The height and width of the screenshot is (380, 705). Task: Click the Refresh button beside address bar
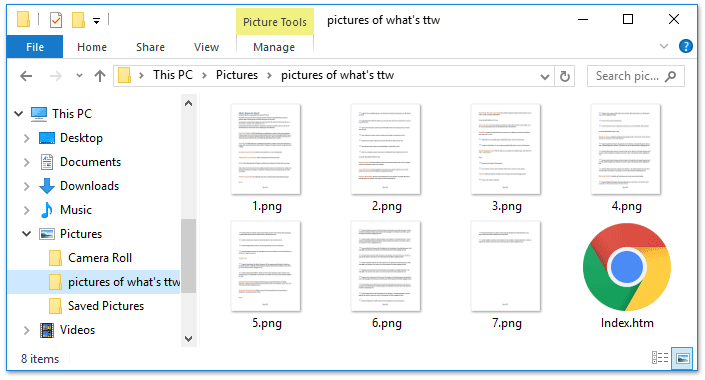point(565,76)
